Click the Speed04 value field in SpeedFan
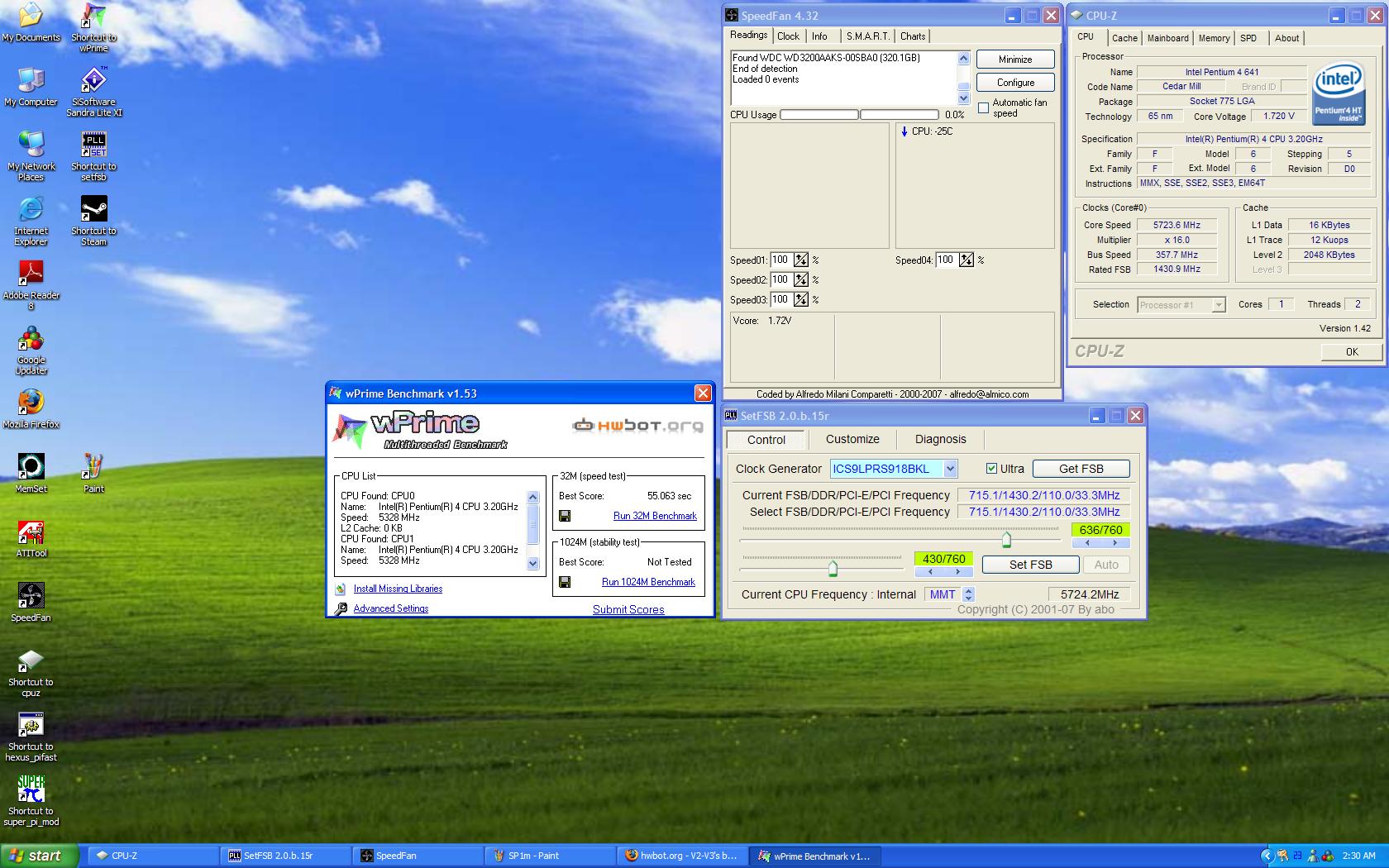Screen dimensions: 1389x868 click(x=947, y=260)
